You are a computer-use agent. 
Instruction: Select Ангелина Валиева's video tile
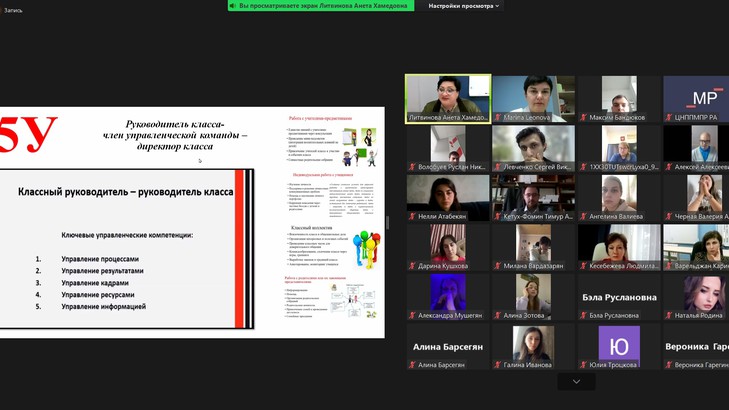(x=619, y=198)
